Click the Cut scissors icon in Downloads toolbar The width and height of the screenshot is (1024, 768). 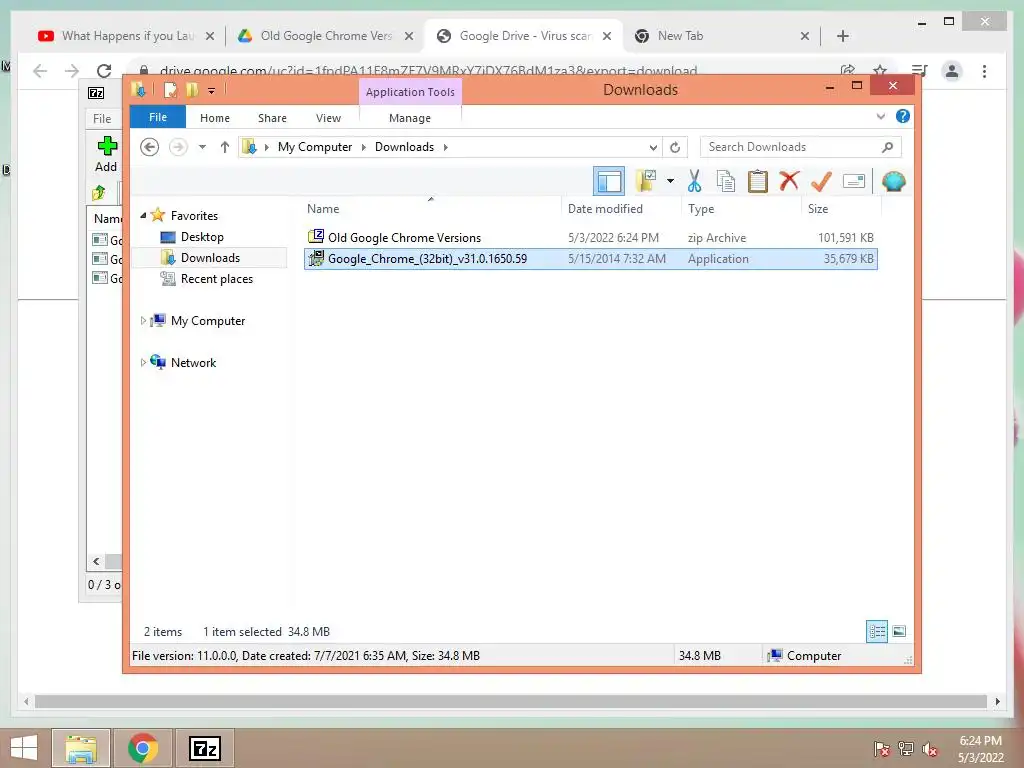[x=694, y=181]
